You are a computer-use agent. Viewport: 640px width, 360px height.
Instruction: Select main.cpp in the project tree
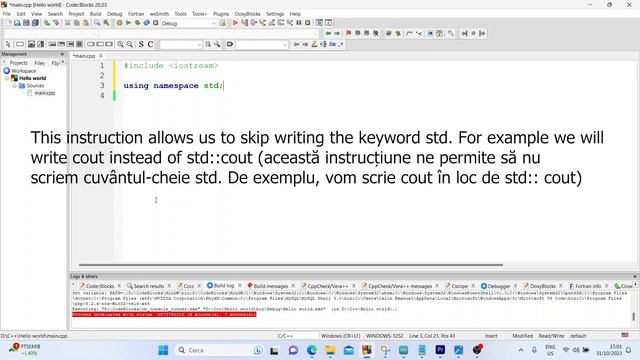tap(44, 93)
